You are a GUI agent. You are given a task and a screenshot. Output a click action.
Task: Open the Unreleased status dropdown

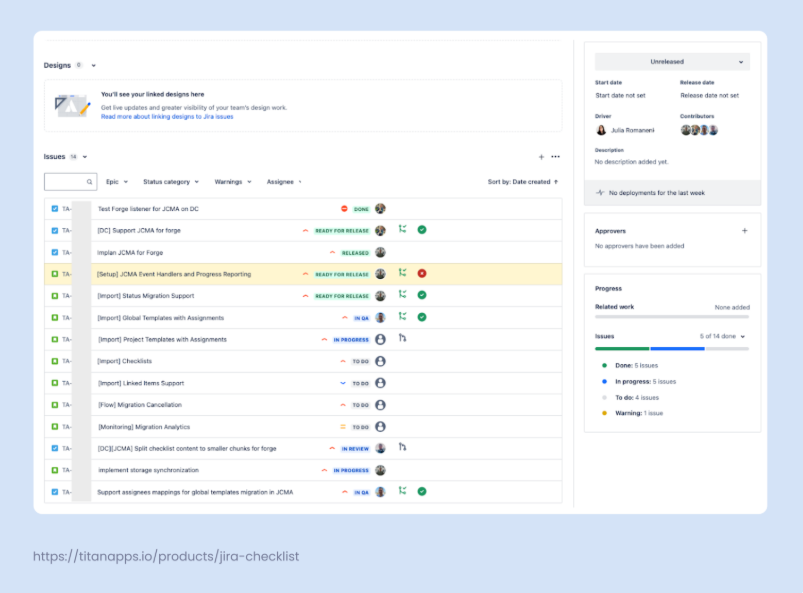pos(672,62)
